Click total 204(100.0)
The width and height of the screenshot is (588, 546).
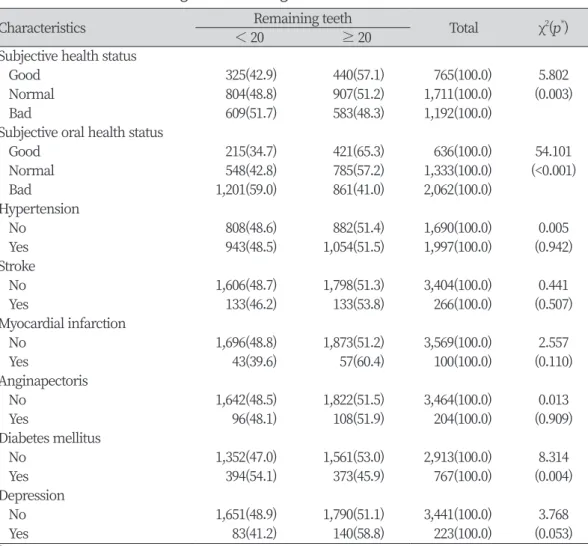tap(463, 419)
